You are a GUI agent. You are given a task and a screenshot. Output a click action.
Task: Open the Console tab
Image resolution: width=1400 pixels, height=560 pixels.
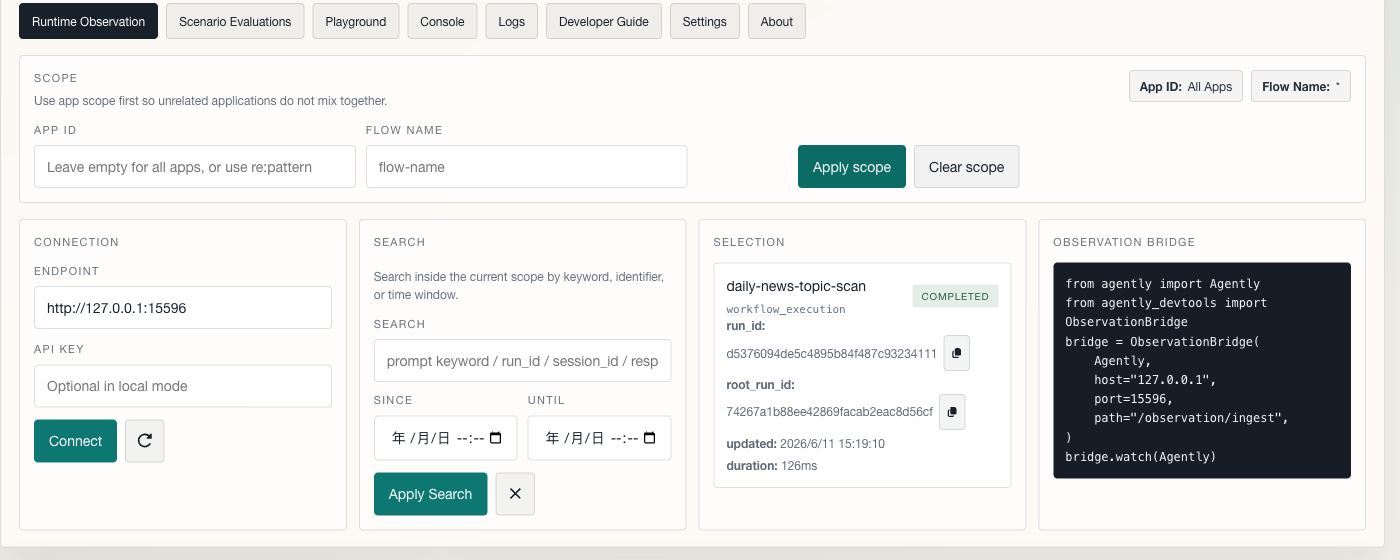point(442,21)
